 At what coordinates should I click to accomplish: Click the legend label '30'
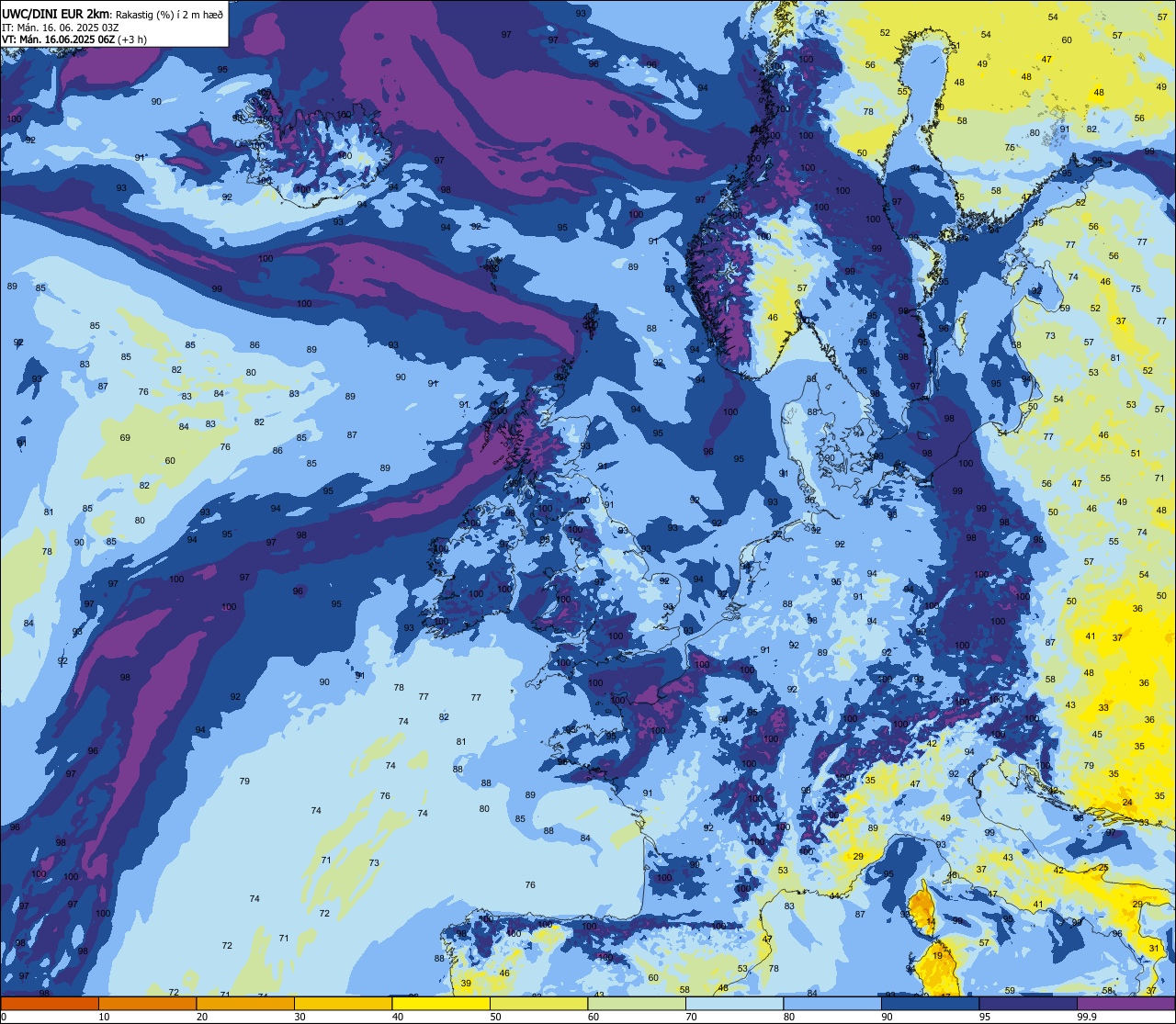point(300,1017)
